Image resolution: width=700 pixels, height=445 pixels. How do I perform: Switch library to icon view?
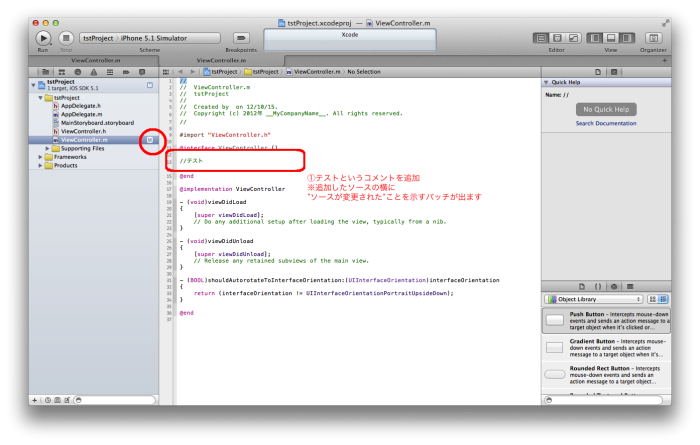point(653,299)
